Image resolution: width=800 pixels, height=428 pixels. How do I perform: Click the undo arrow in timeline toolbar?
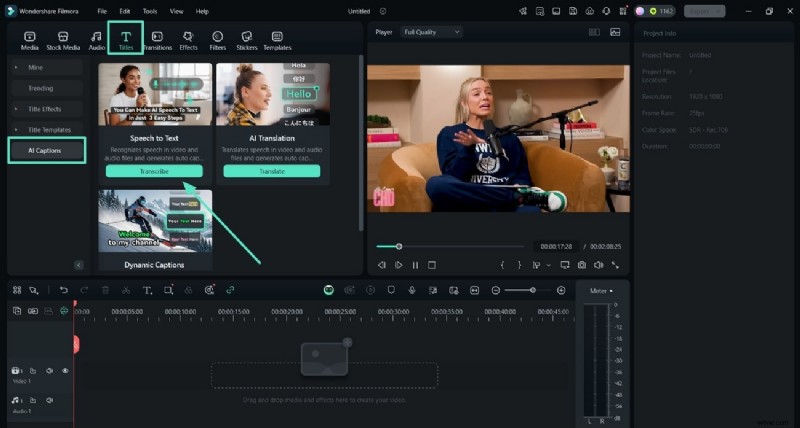click(x=64, y=290)
